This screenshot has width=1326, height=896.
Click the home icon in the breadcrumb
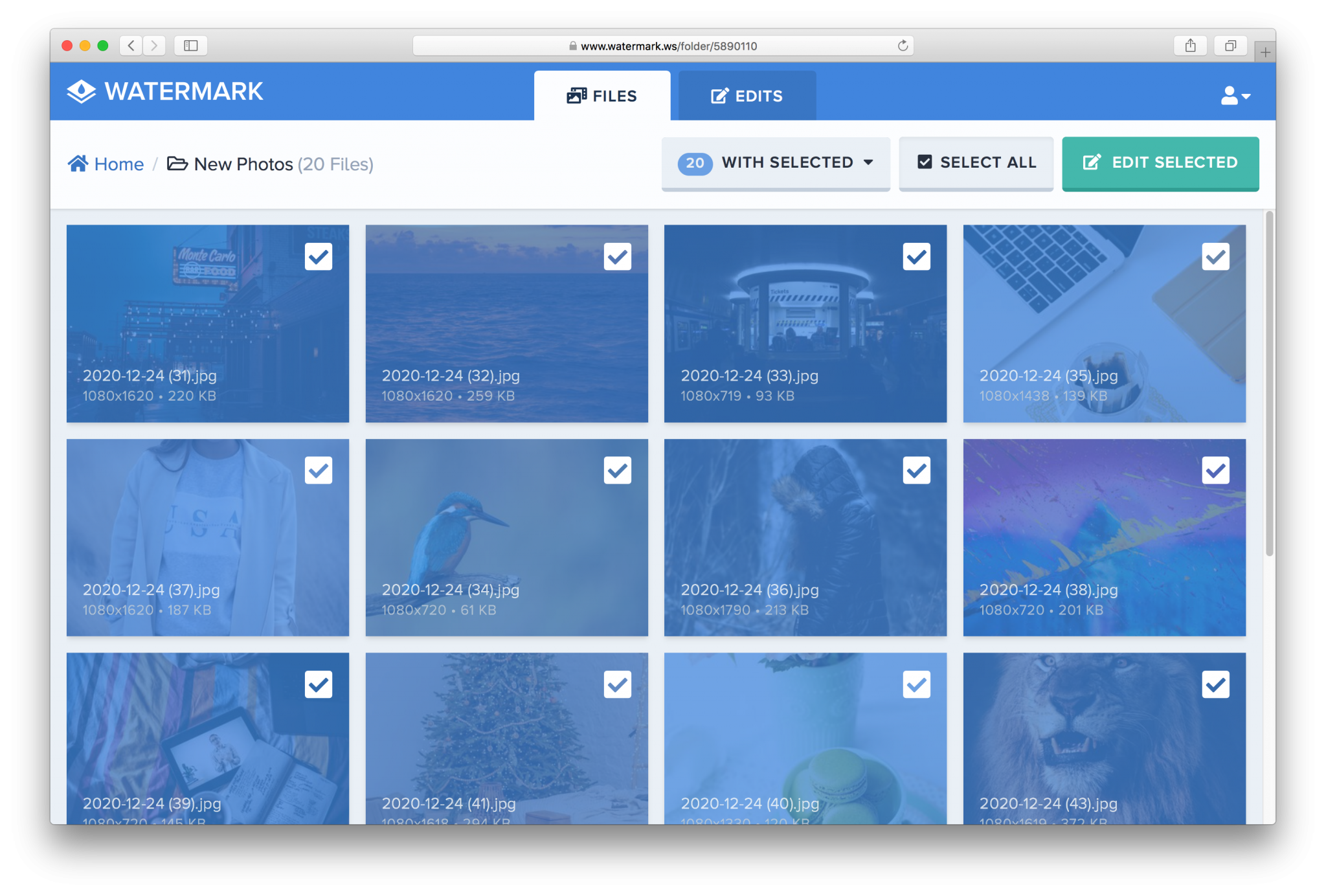78,163
